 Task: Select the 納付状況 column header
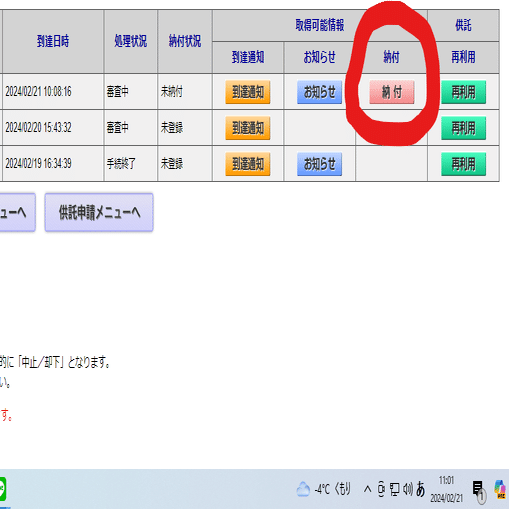click(185, 41)
